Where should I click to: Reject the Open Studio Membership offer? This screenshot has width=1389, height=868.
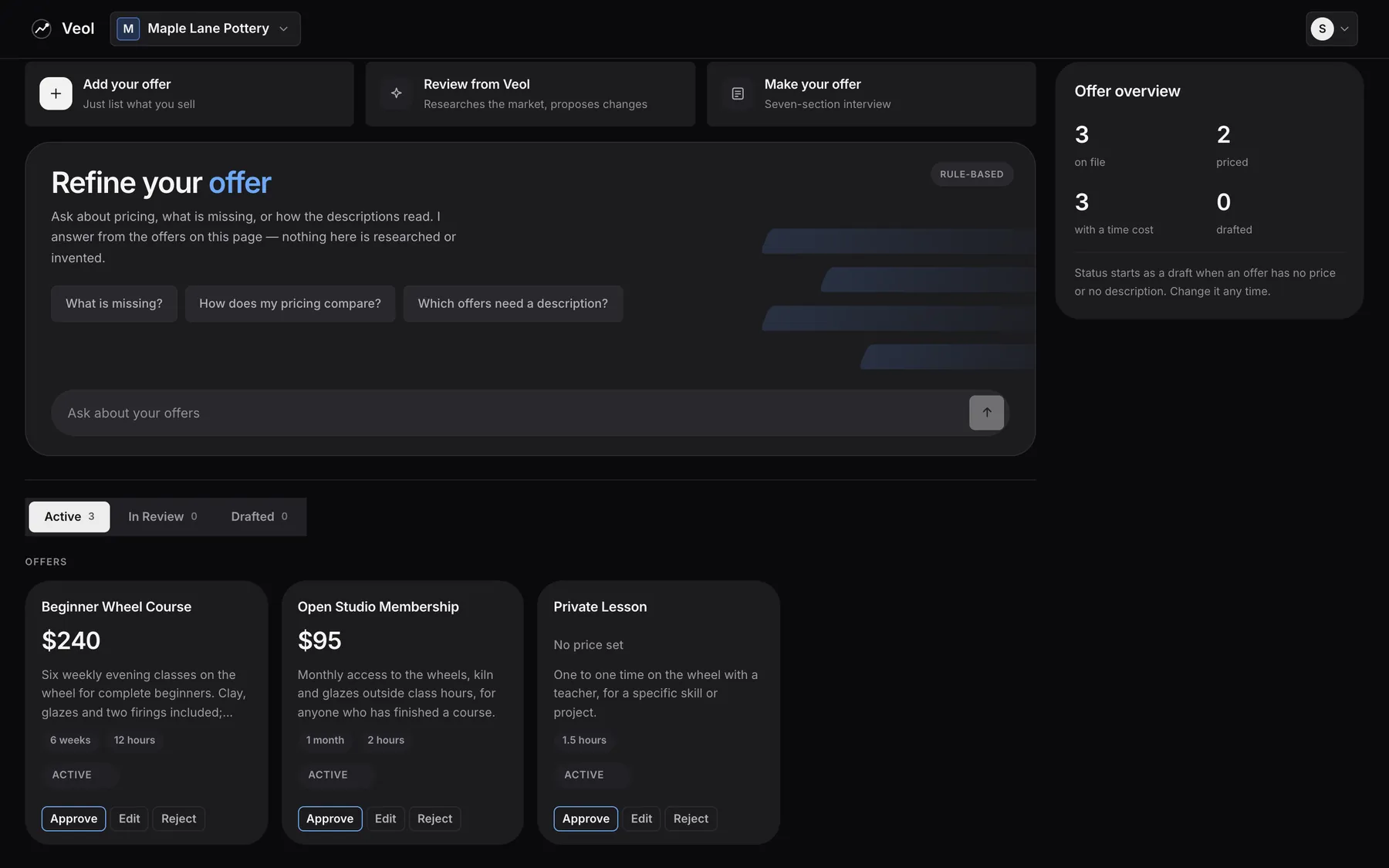click(x=435, y=819)
